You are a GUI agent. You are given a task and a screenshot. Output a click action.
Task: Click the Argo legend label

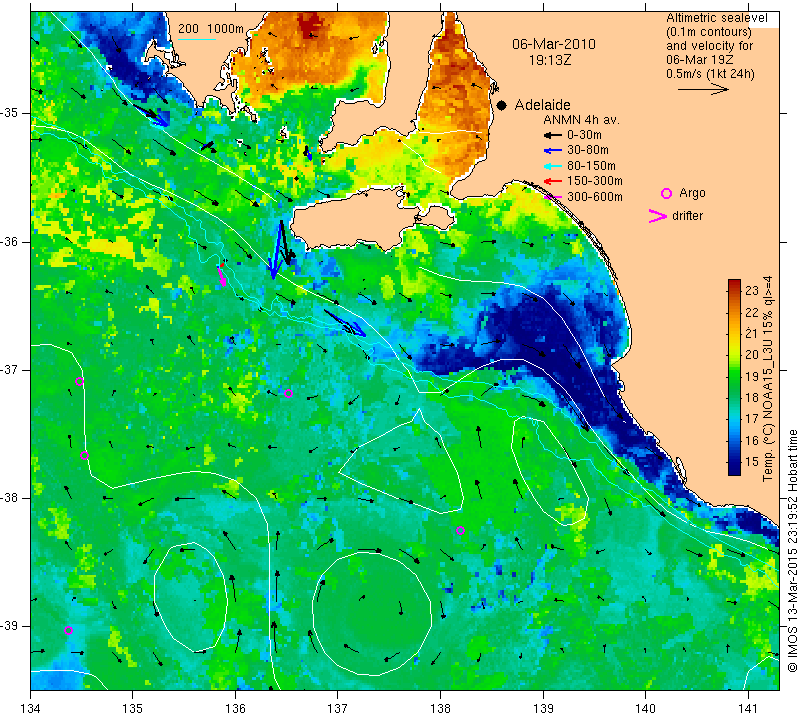692,193
